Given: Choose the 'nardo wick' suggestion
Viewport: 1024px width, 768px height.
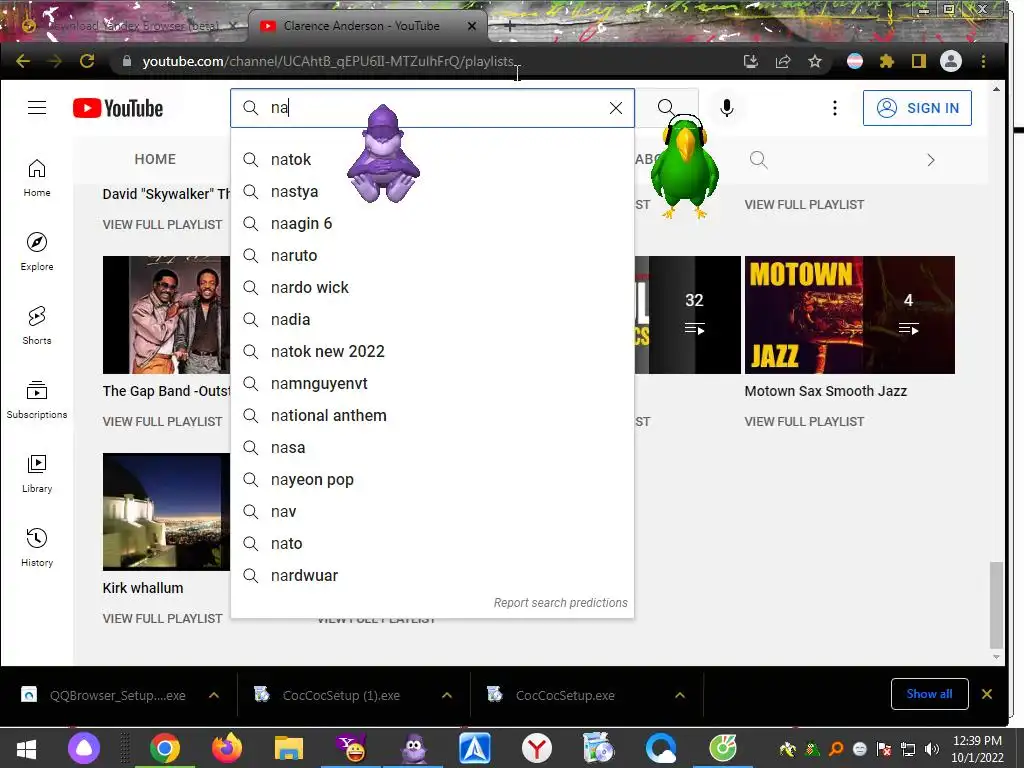Looking at the screenshot, I should (x=432, y=287).
